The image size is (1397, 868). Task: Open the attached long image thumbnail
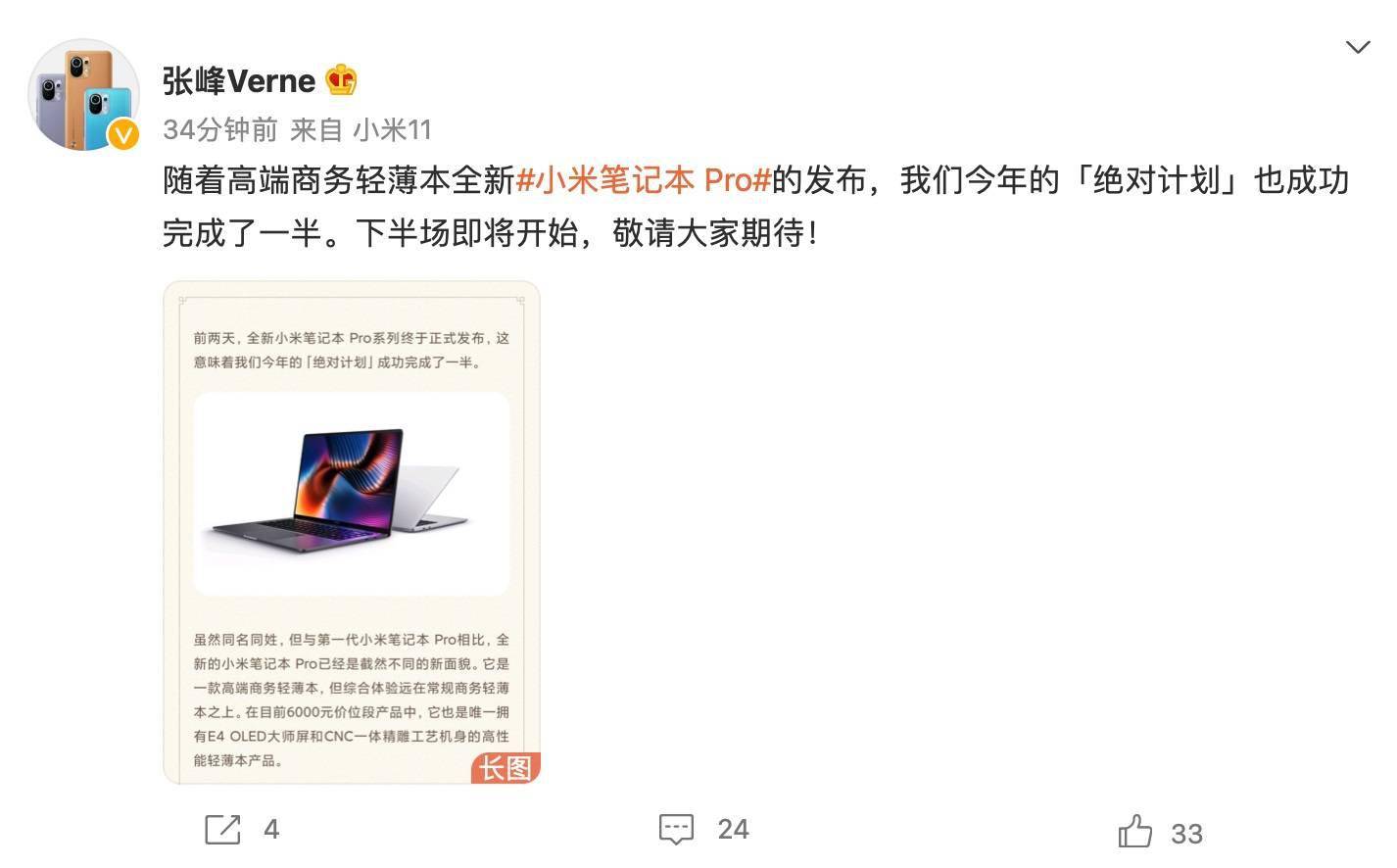point(352,533)
